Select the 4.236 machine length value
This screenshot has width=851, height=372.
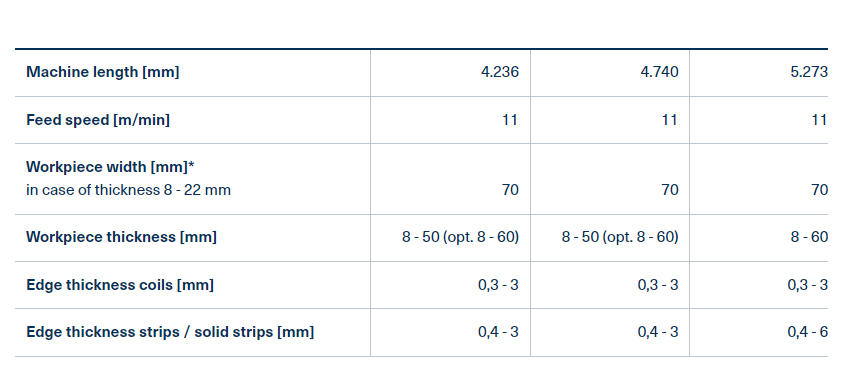point(500,72)
